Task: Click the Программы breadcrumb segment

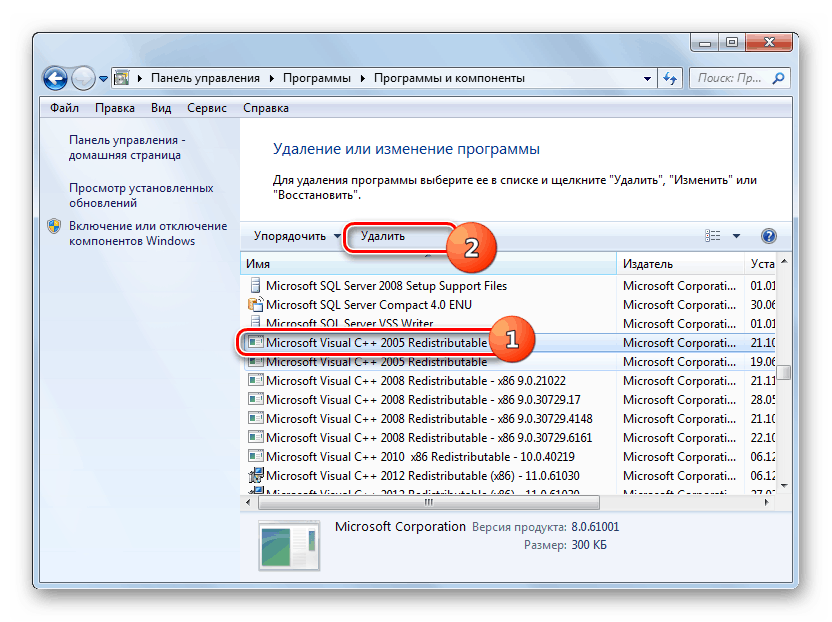Action: coord(317,79)
